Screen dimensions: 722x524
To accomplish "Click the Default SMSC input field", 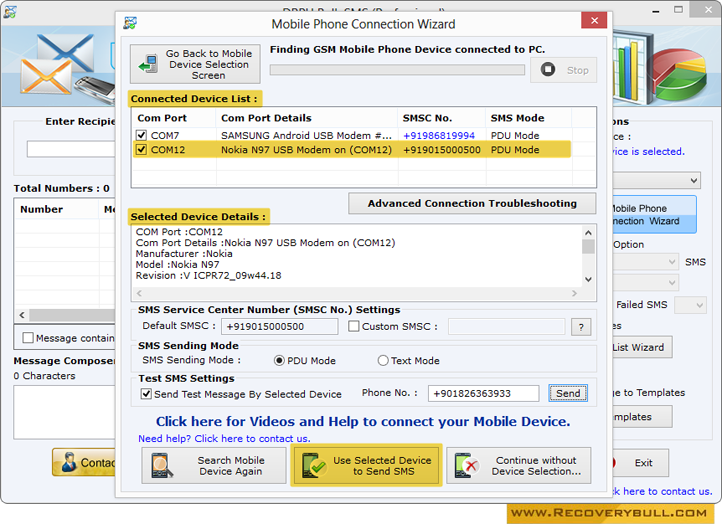I will (279, 326).
